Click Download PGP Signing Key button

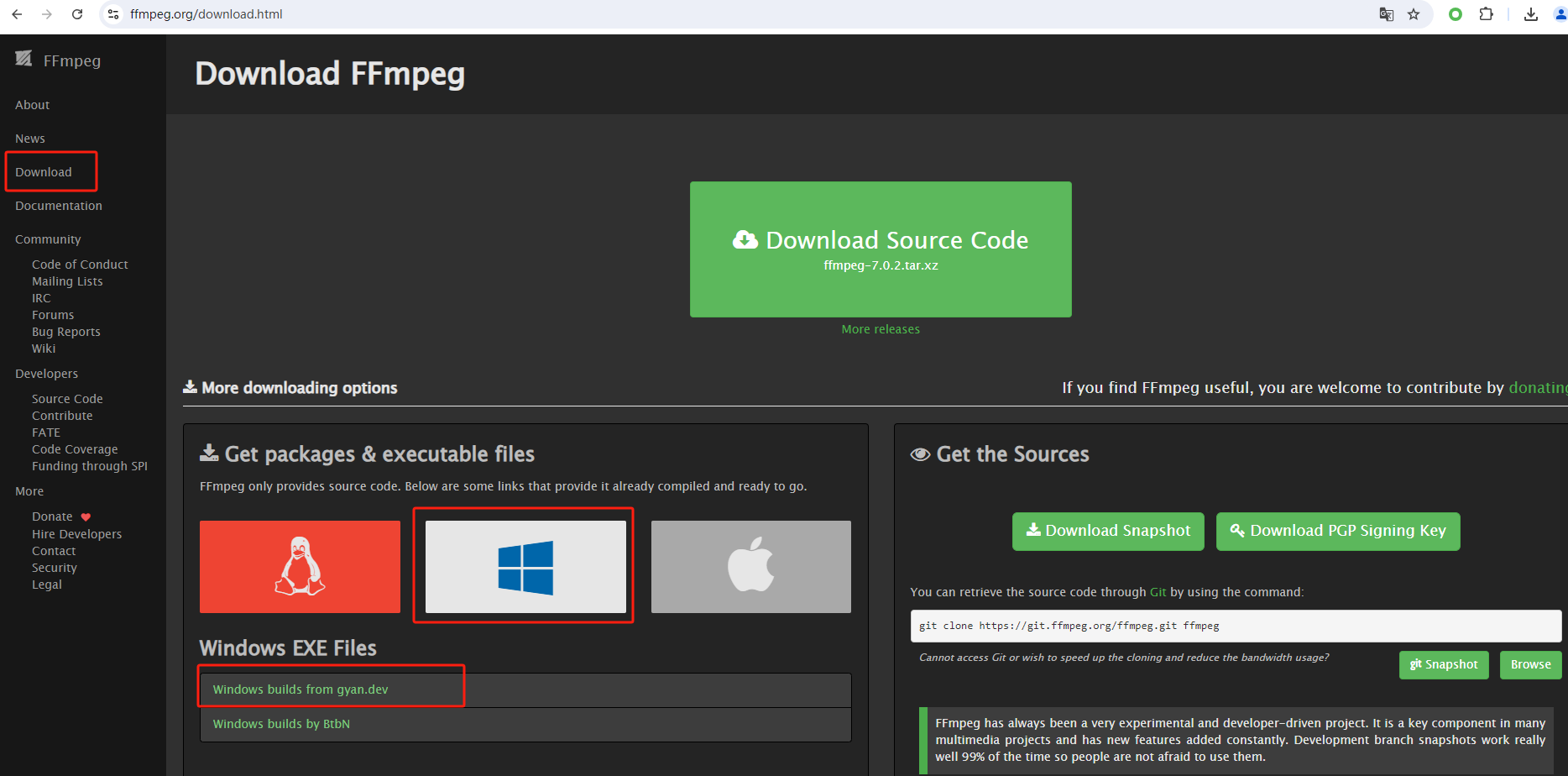[x=1338, y=531]
